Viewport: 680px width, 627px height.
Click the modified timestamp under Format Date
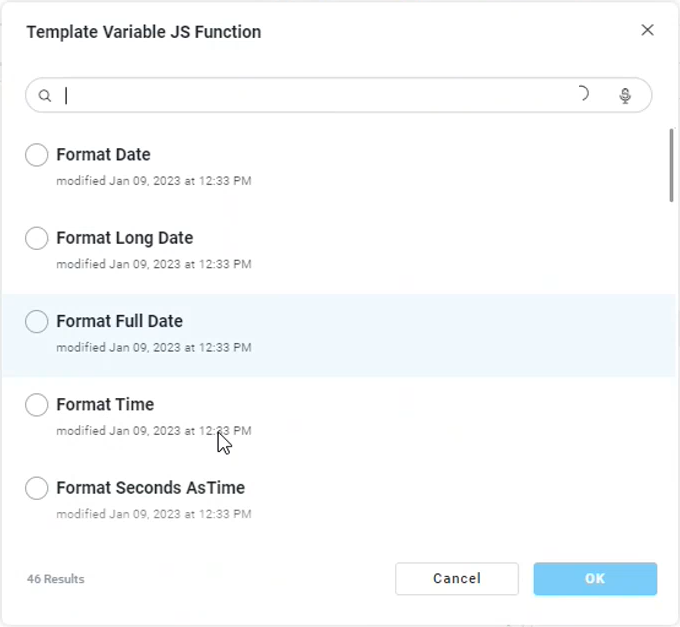[x=153, y=181]
